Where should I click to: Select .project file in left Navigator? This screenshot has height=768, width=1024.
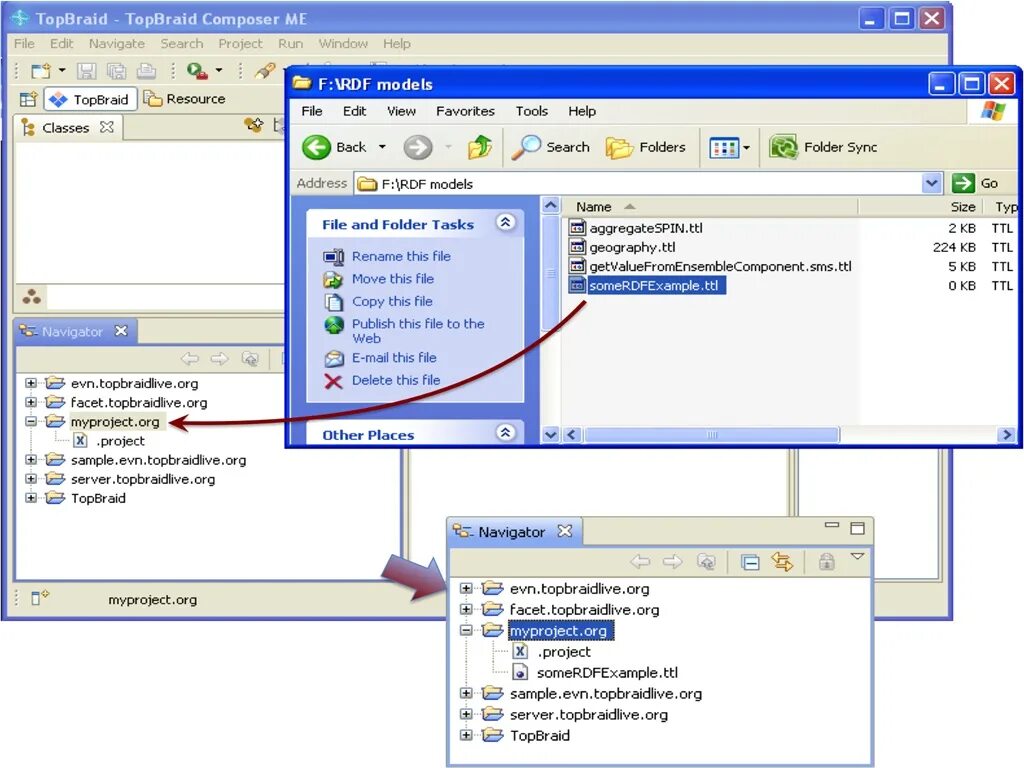point(108,441)
